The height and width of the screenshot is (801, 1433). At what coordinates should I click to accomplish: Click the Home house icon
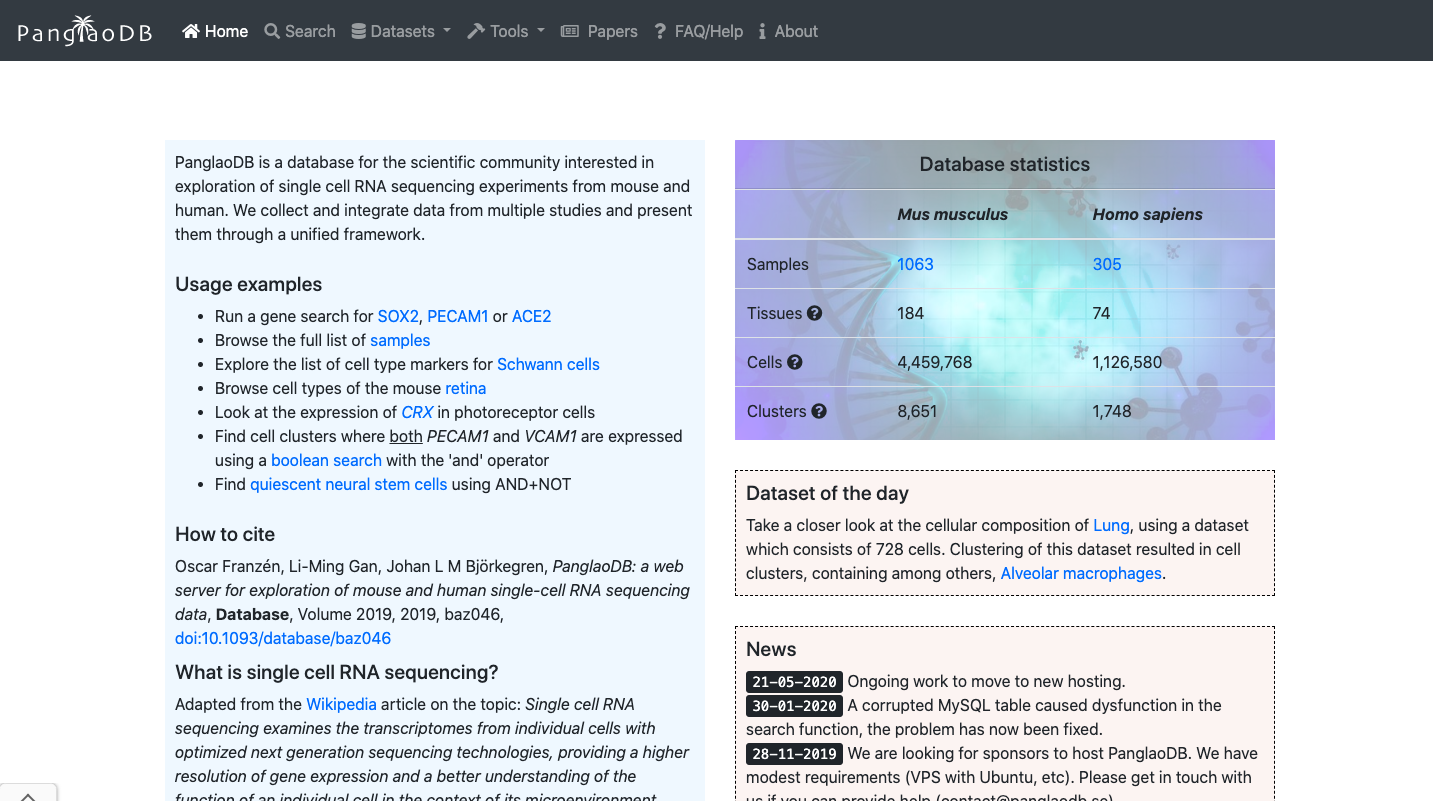click(x=191, y=31)
